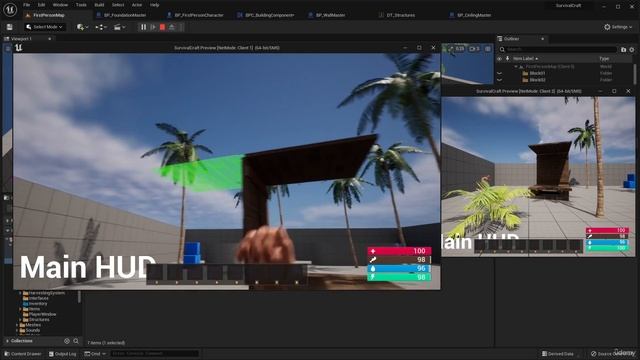Save the current level with disk icon
The height and width of the screenshot is (360, 640).
point(9,27)
